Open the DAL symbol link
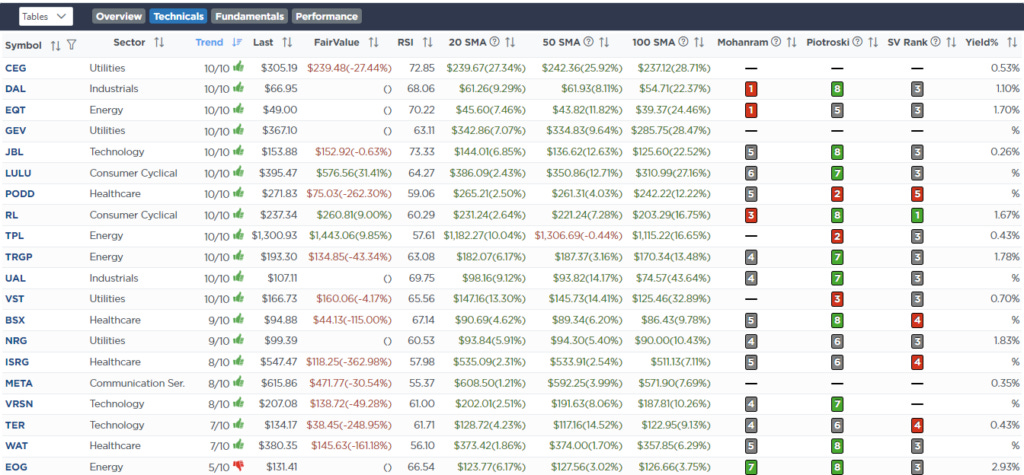Viewport: 1024px width, 475px height. tap(14, 89)
